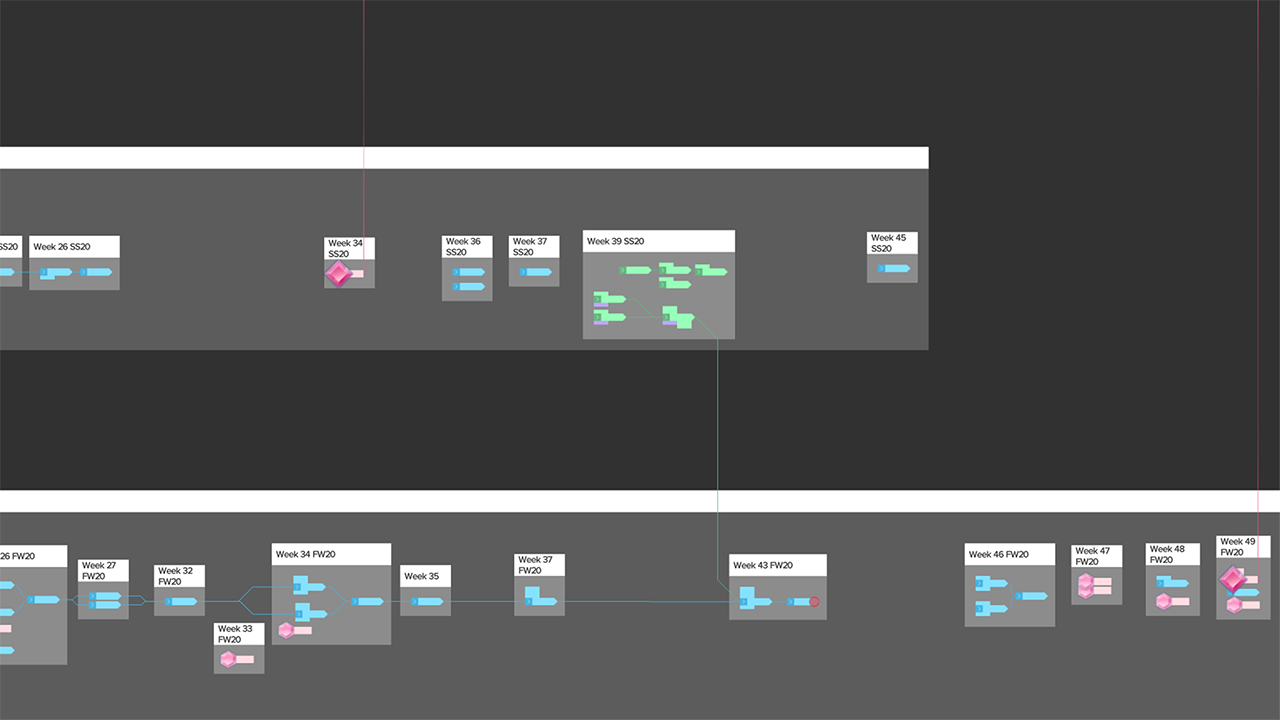
Task: Select the pink hexagon in Week 48 FW20
Action: (1163, 601)
